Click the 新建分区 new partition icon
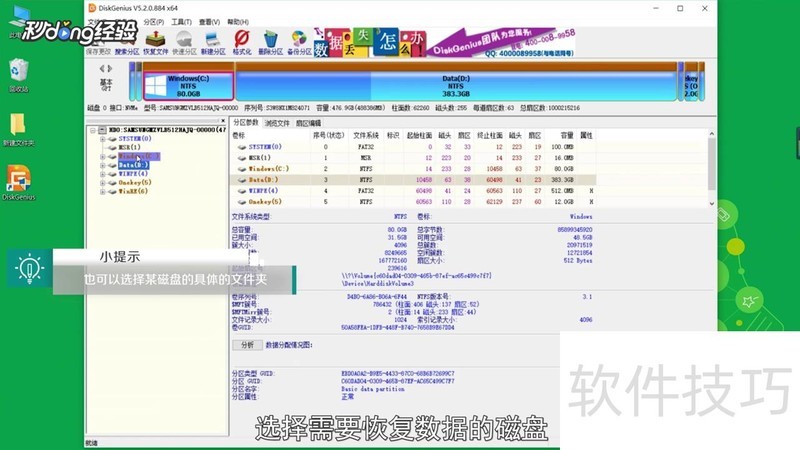800x450 pixels. tap(213, 43)
